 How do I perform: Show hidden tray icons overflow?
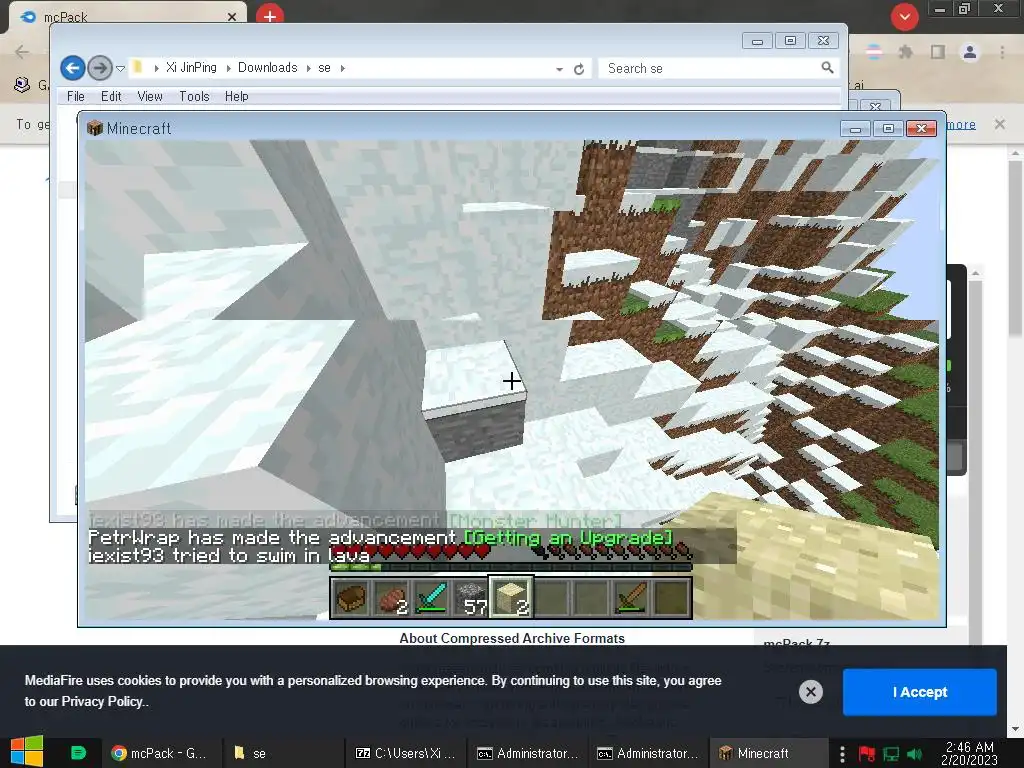tap(842, 754)
